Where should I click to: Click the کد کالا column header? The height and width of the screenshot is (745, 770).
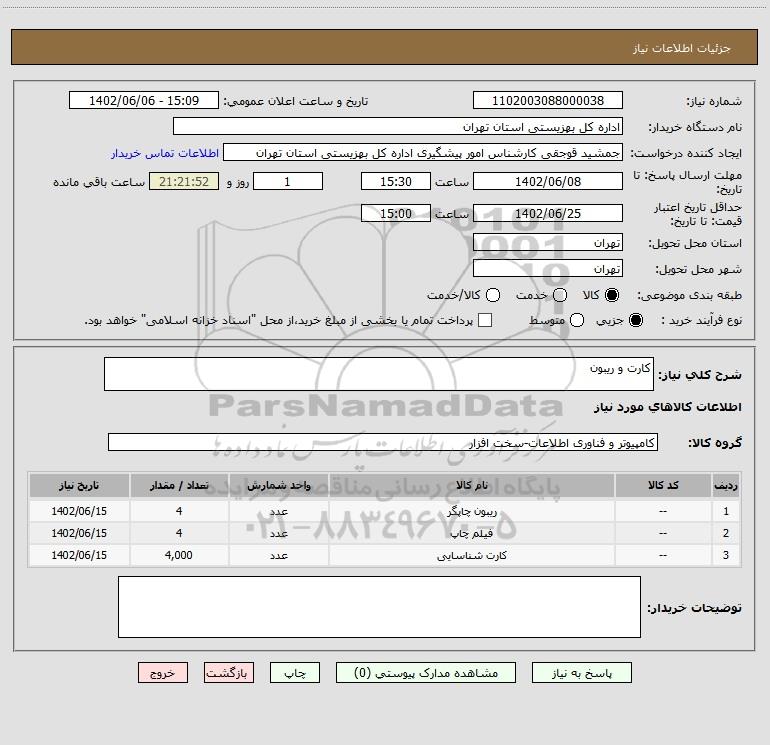[663, 485]
